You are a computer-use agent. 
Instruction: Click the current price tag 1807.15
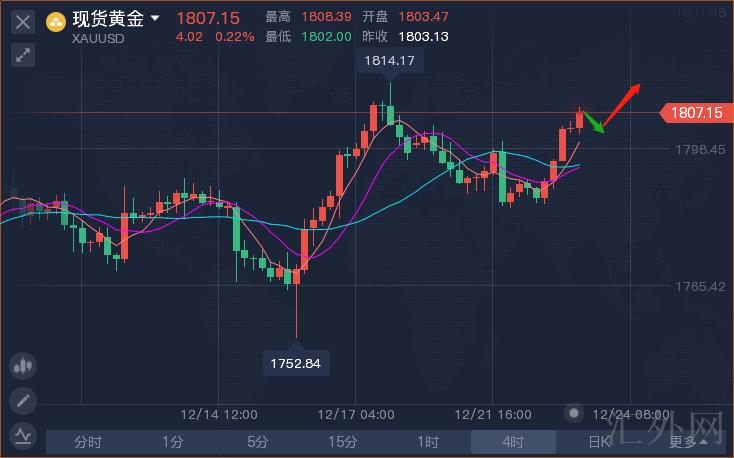click(x=697, y=114)
